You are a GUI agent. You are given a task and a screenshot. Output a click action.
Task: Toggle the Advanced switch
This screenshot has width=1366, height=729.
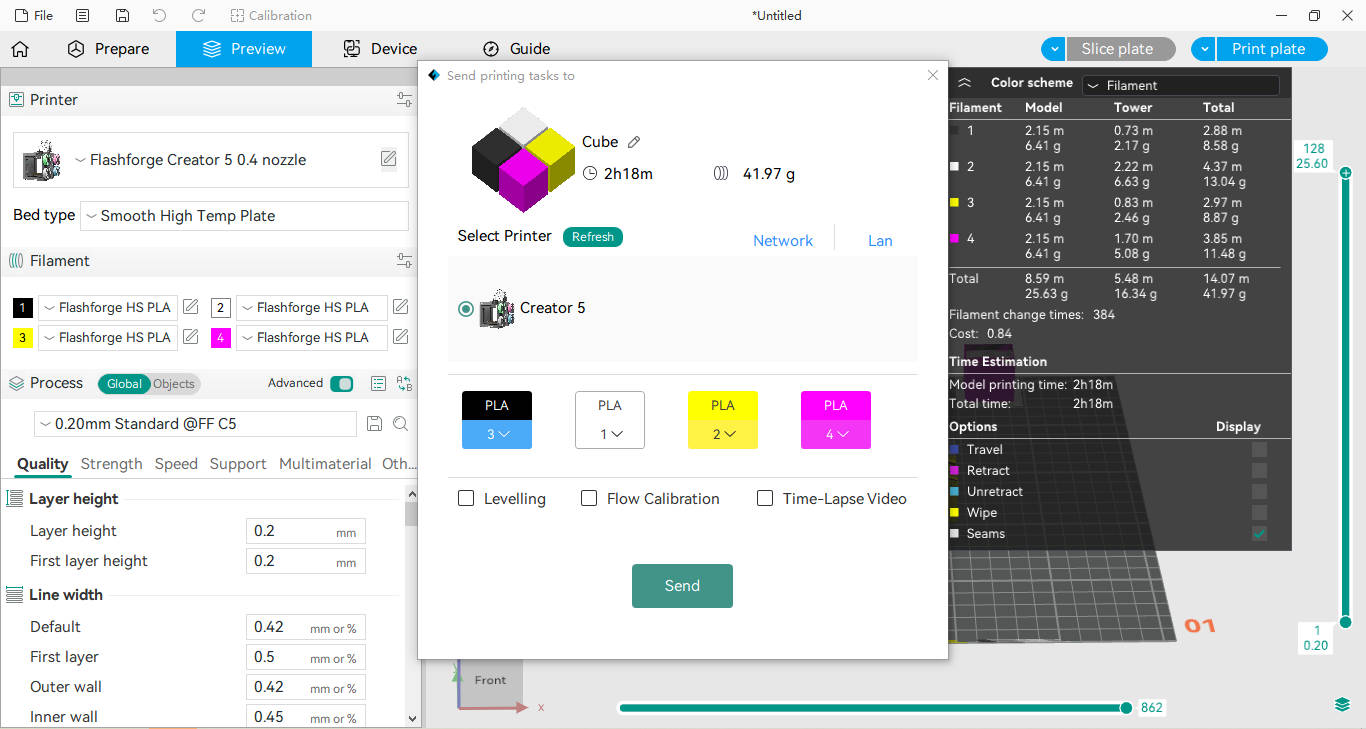[342, 384]
